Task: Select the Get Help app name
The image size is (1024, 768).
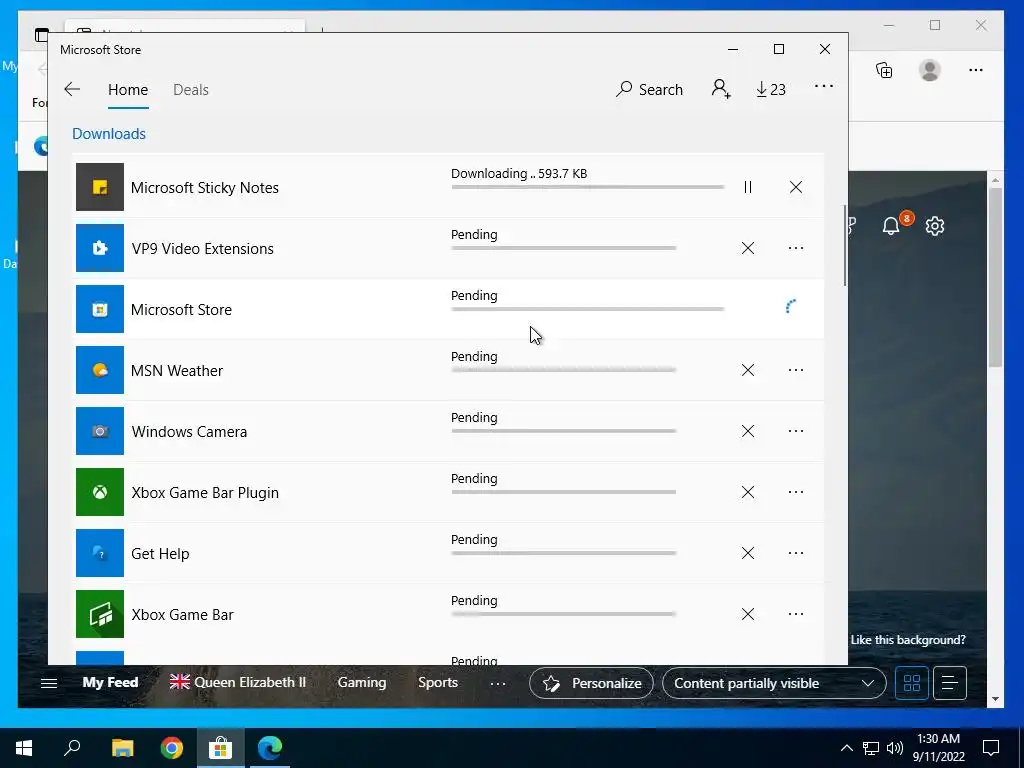Action: pyautogui.click(x=160, y=554)
